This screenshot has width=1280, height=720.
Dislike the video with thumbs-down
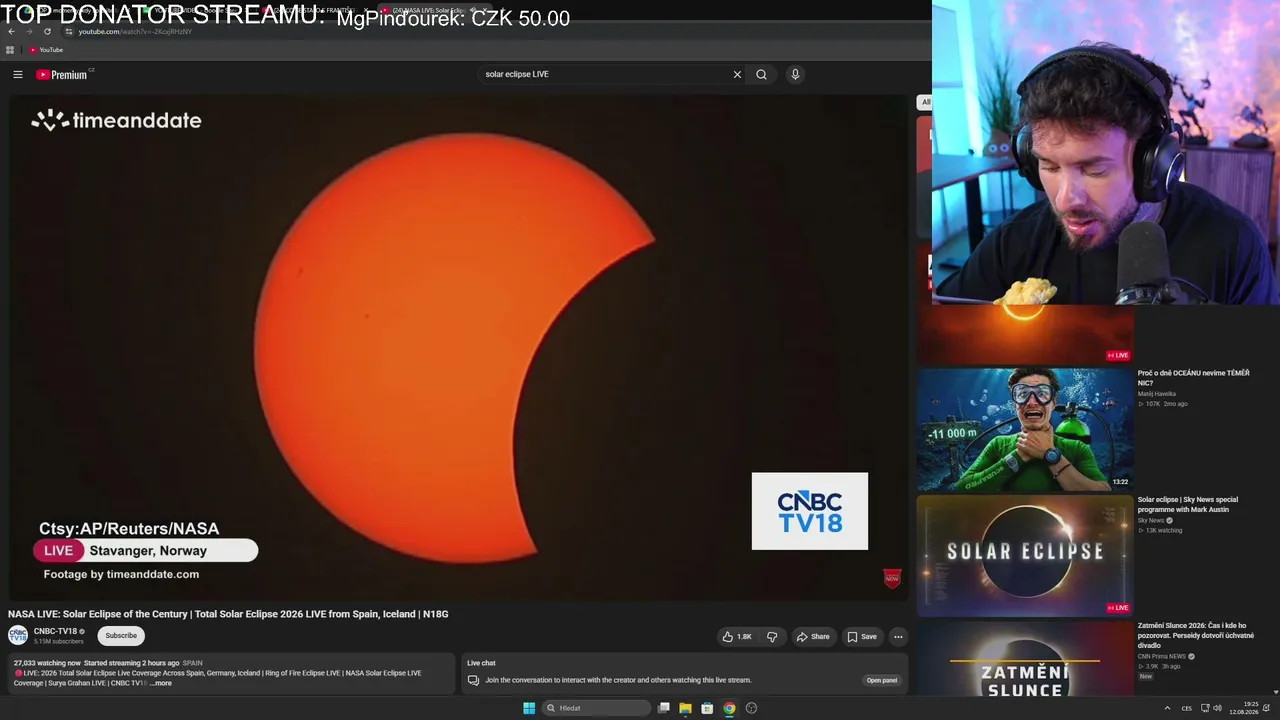[x=772, y=636]
